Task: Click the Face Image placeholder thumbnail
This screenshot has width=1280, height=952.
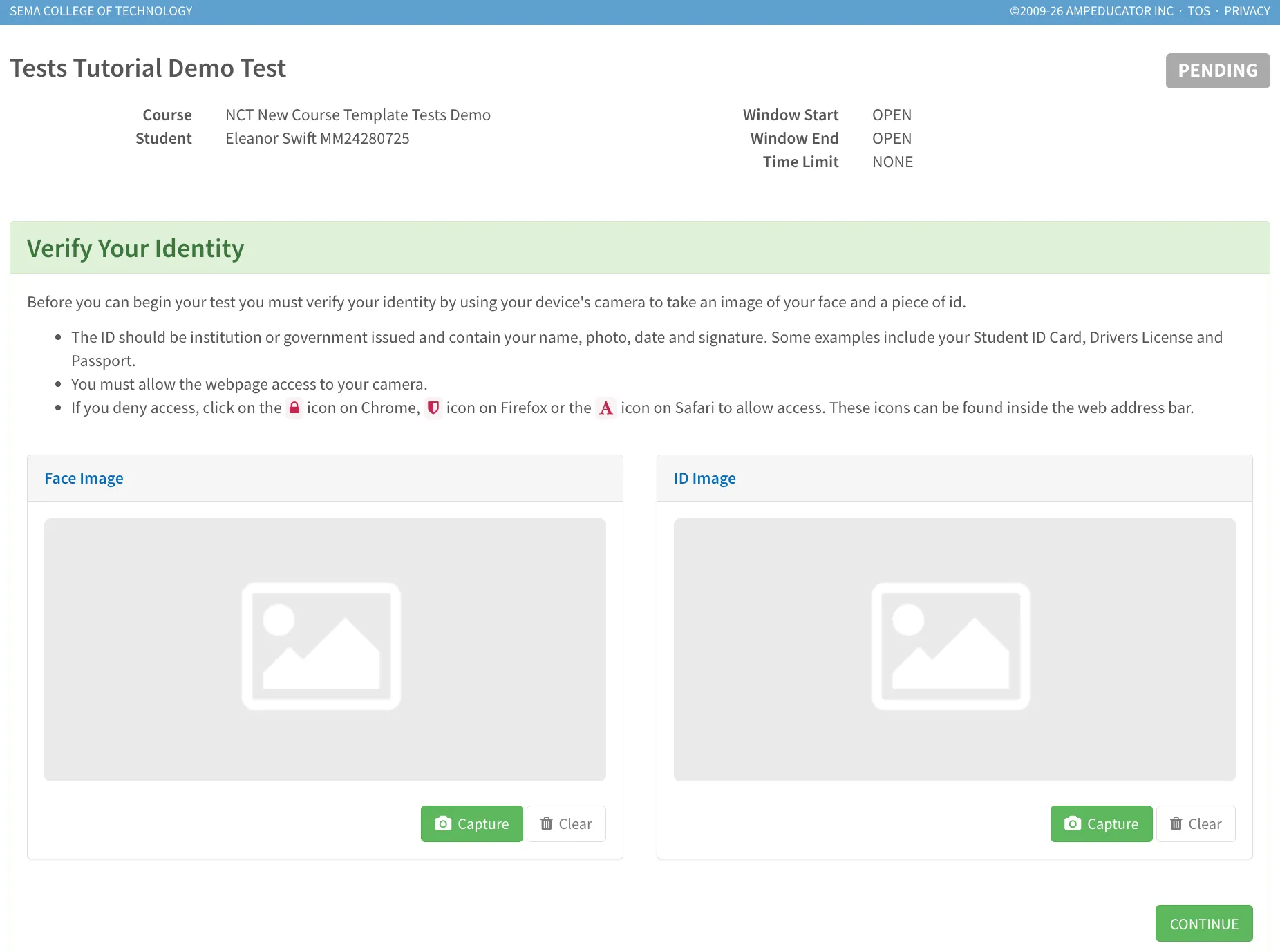Action: (x=325, y=649)
